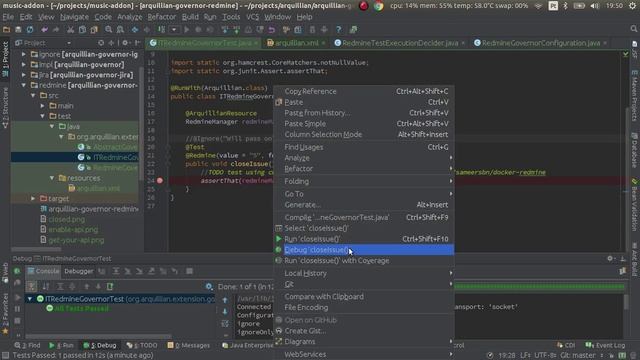The width and height of the screenshot is (640, 360).
Task: Collapse ITRedmineGovernorTest node in test results
Action: click(30, 299)
